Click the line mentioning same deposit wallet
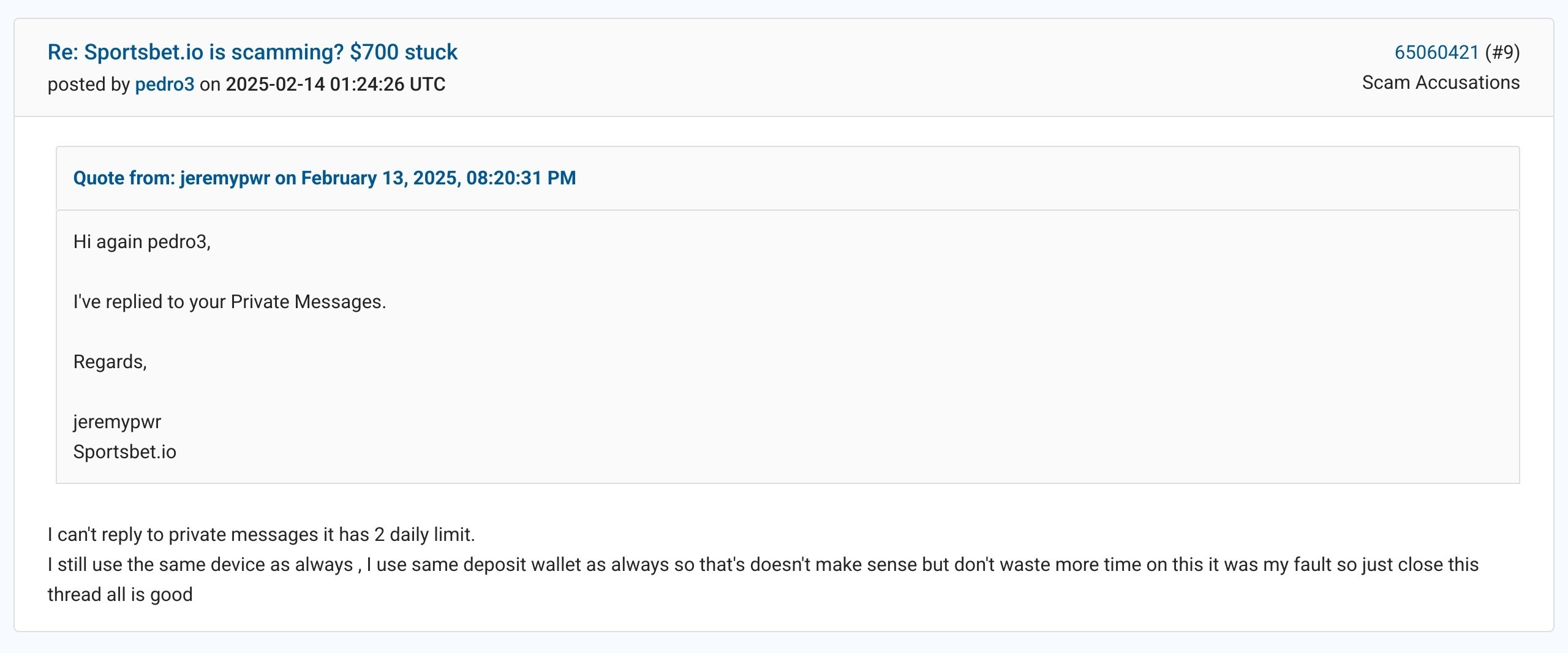This screenshot has height=653, width=1568. [763, 565]
